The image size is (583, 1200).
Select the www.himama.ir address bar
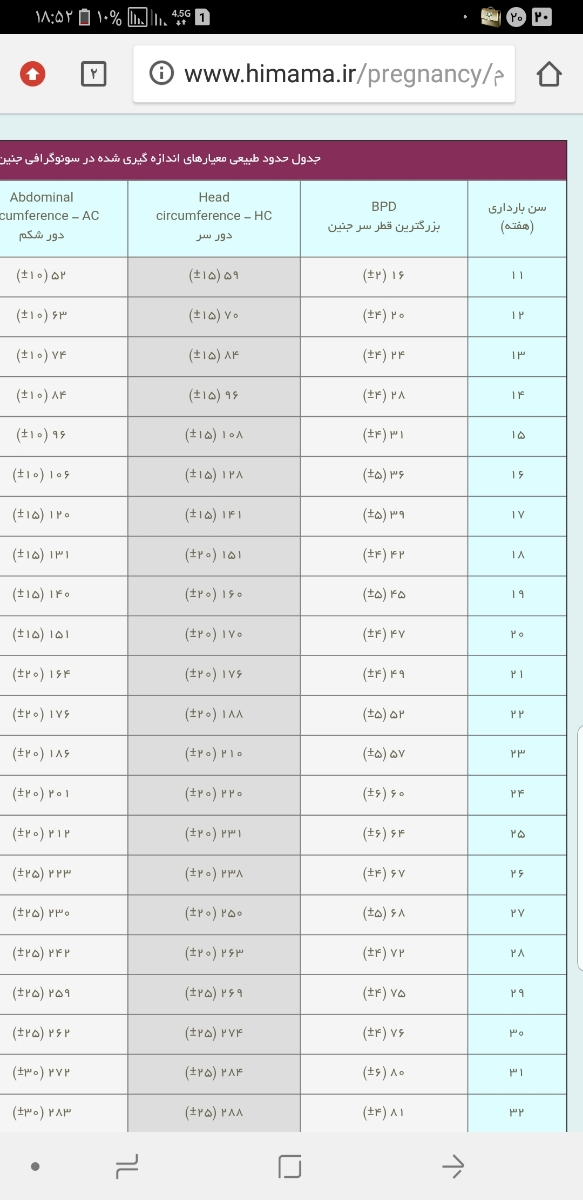point(324,73)
